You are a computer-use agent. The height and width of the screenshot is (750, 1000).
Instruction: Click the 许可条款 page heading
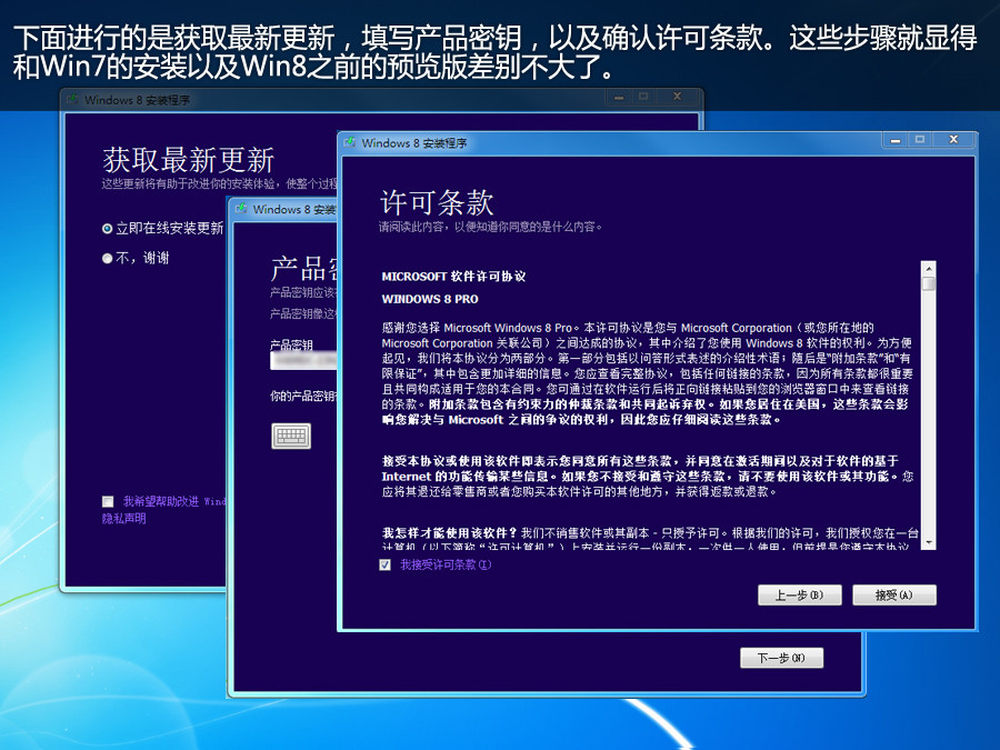437,203
